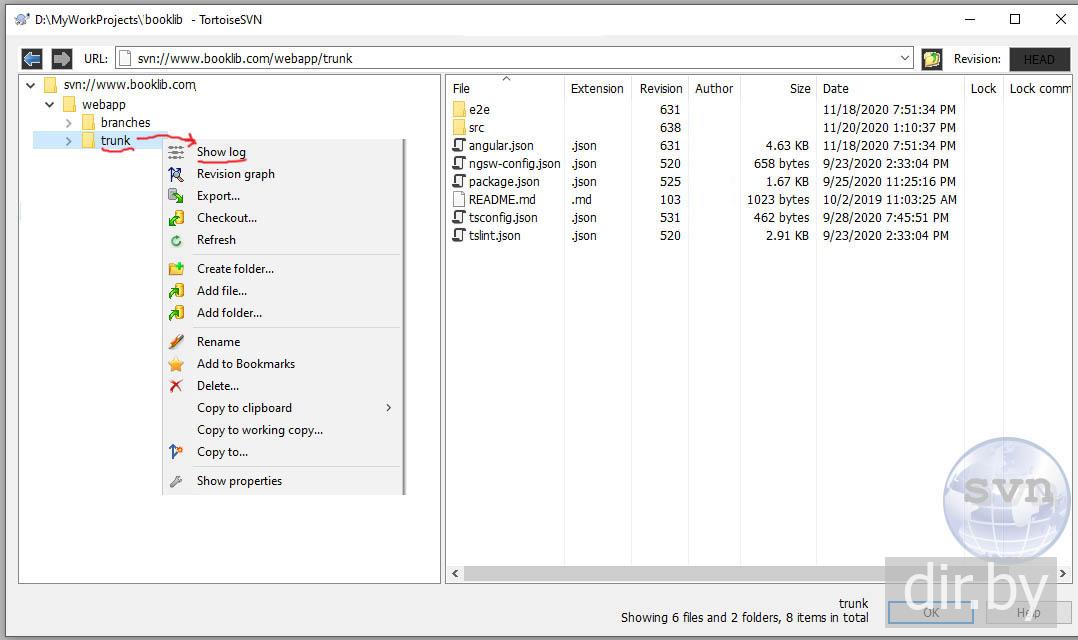This screenshot has width=1078, height=640.
Task: Click the horizontal scrollbar in file list
Action: (x=700, y=574)
